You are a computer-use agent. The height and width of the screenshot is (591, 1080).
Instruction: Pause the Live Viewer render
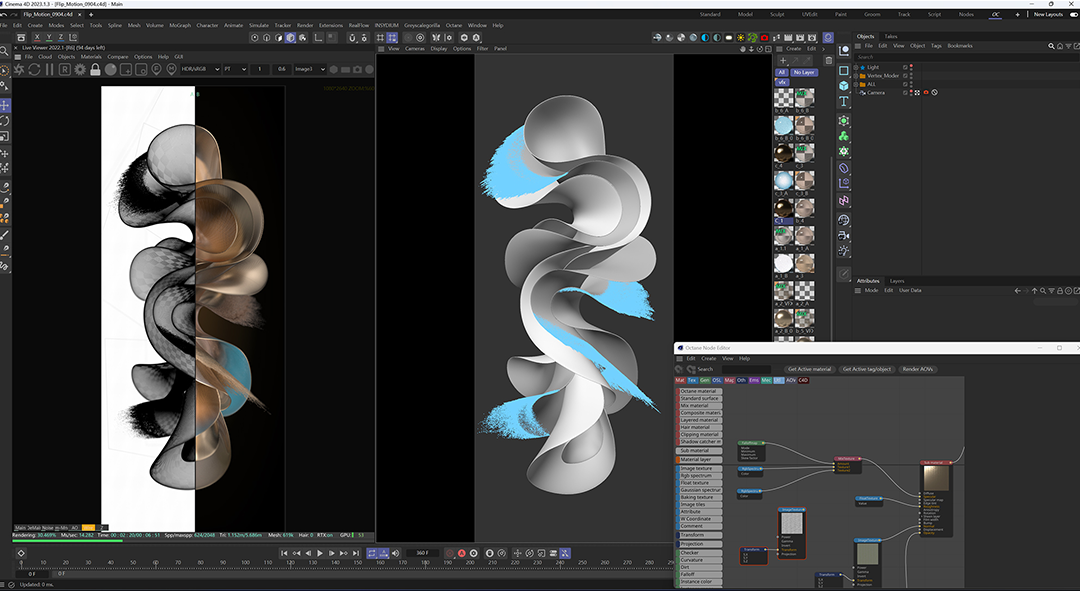[x=50, y=70]
